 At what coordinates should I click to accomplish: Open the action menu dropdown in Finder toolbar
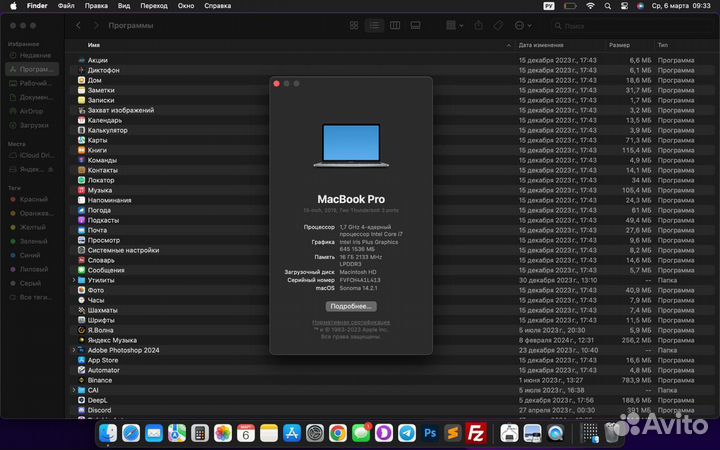523,26
